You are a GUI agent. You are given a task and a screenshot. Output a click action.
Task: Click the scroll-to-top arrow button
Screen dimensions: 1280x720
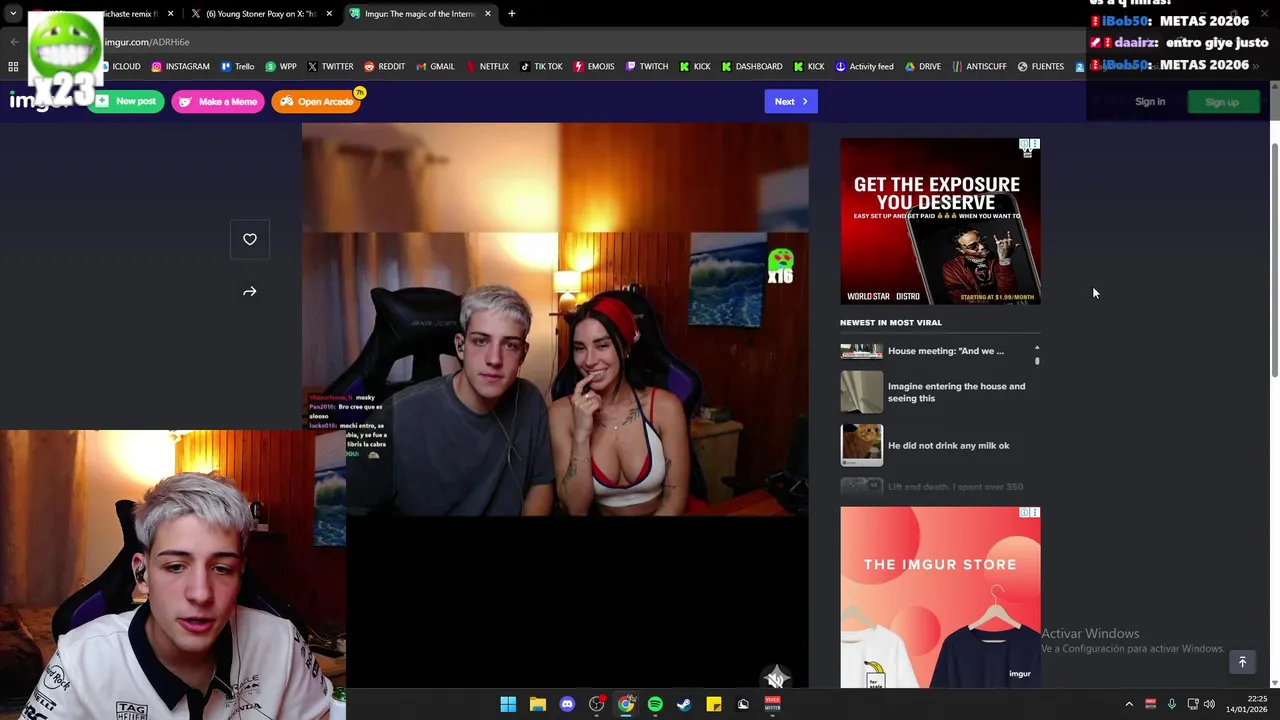(1242, 662)
